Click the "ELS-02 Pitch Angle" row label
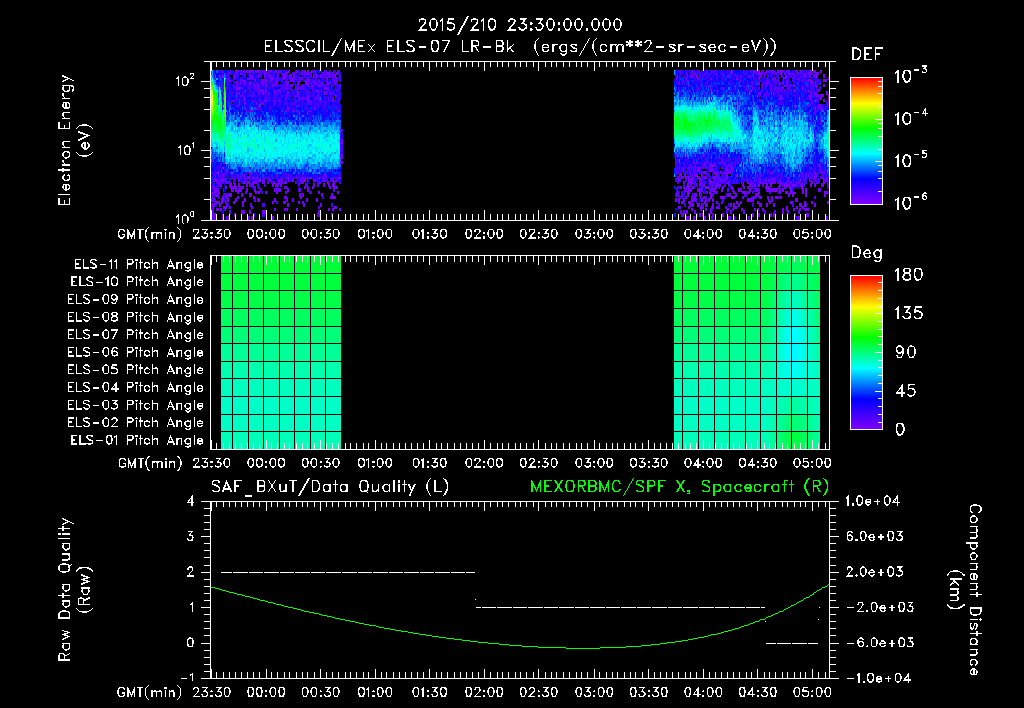 pyautogui.click(x=136, y=423)
